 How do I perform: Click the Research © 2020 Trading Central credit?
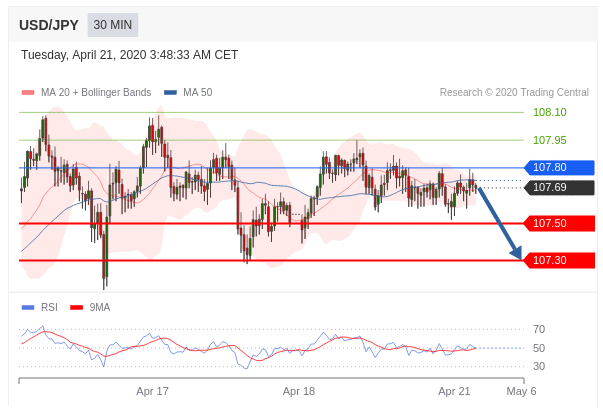point(514,93)
